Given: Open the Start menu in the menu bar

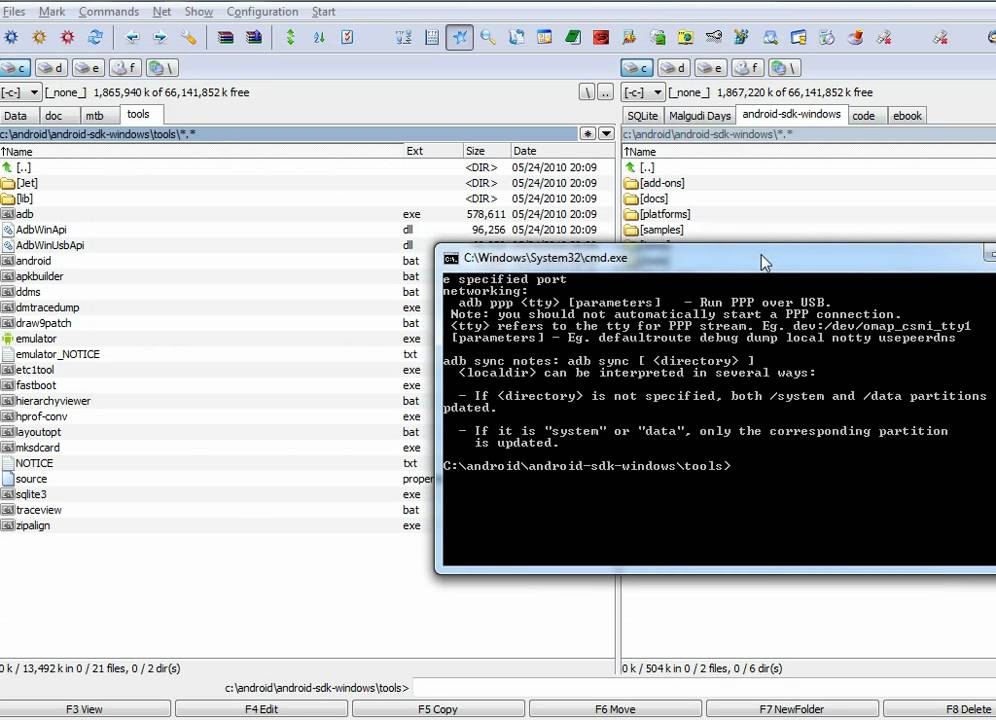Looking at the screenshot, I should pos(323,11).
